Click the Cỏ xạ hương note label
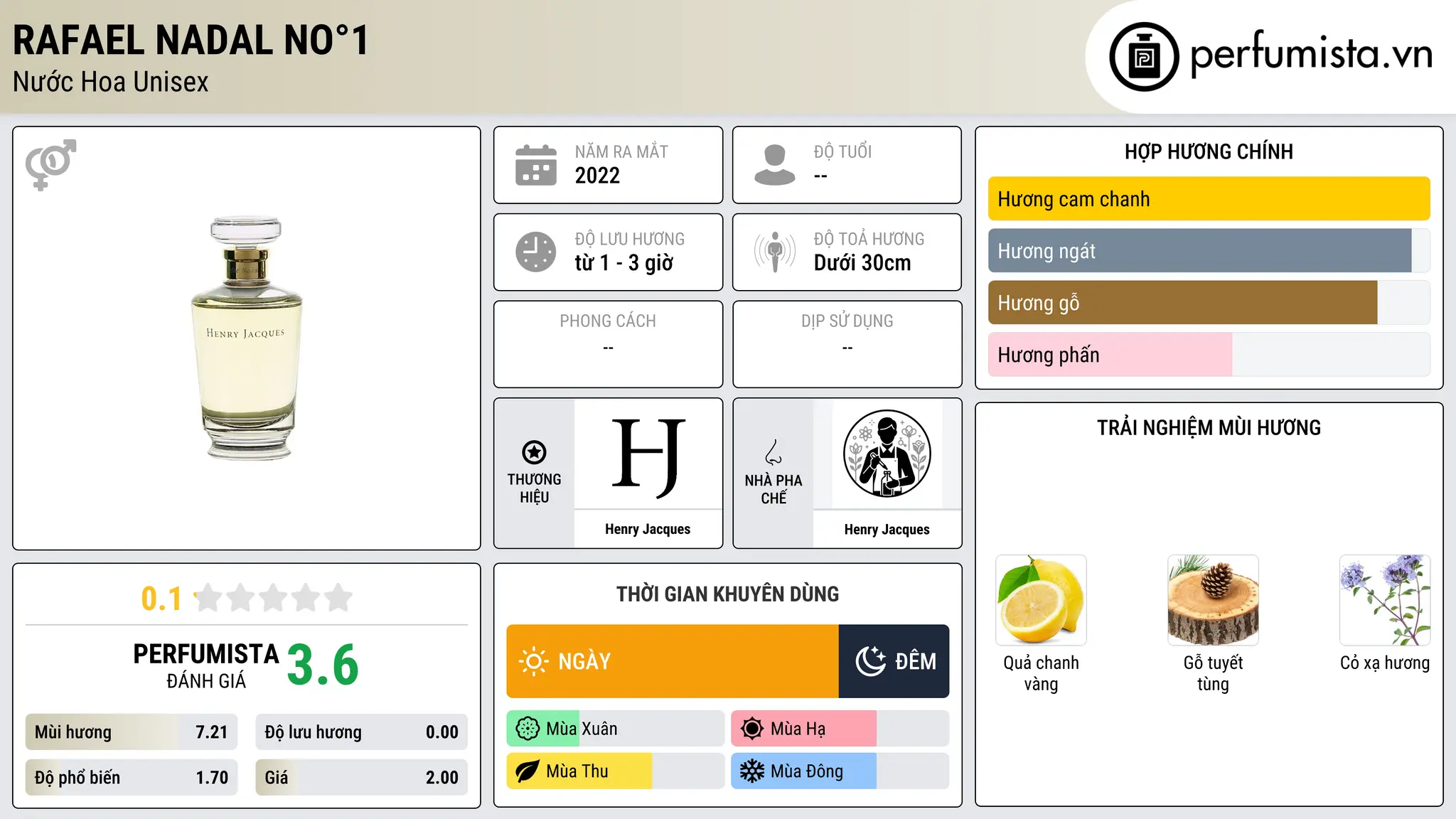Image resolution: width=1456 pixels, height=819 pixels. [1385, 663]
